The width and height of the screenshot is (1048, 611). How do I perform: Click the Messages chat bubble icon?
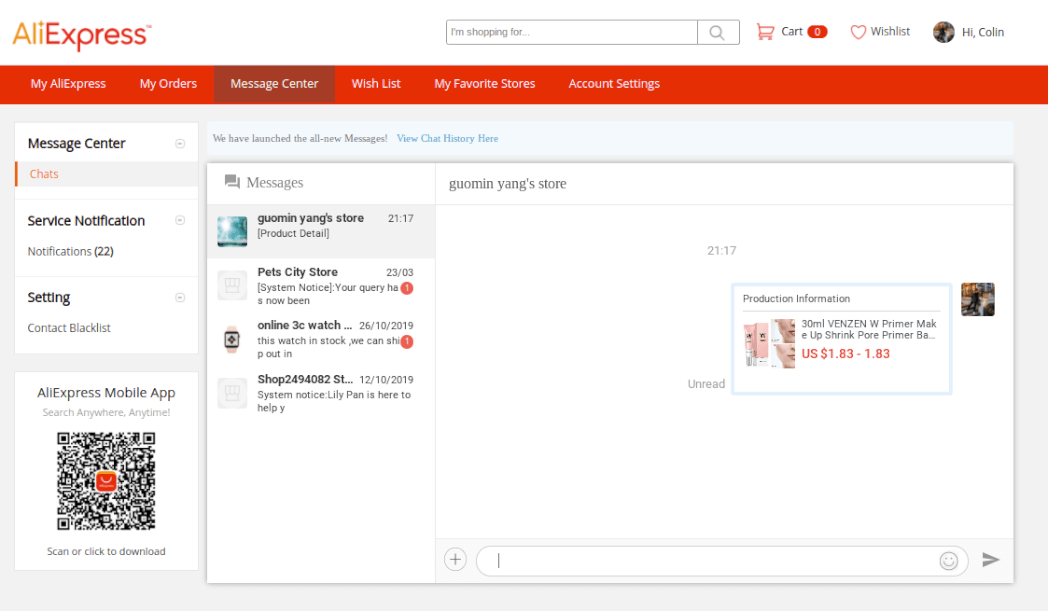point(232,182)
